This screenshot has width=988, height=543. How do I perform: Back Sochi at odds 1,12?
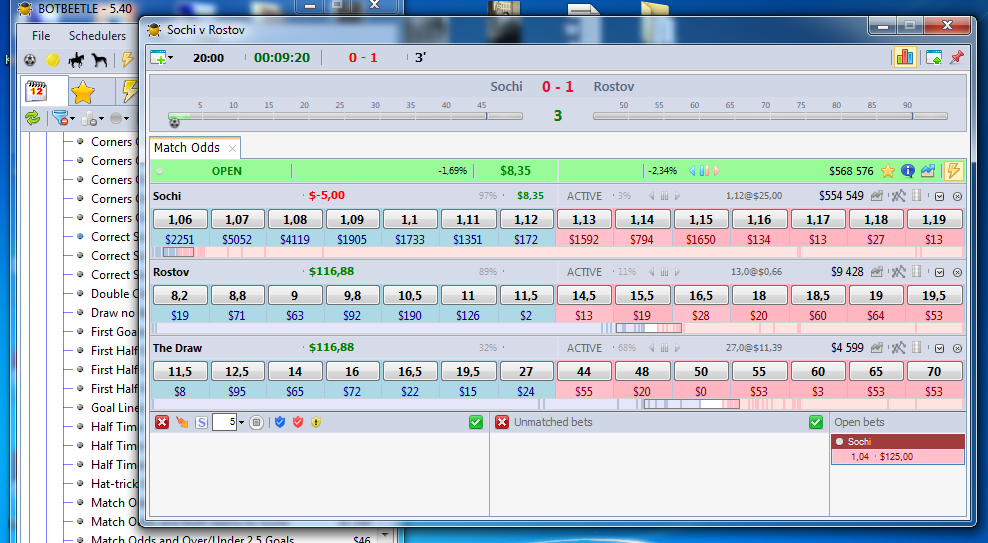(526, 219)
